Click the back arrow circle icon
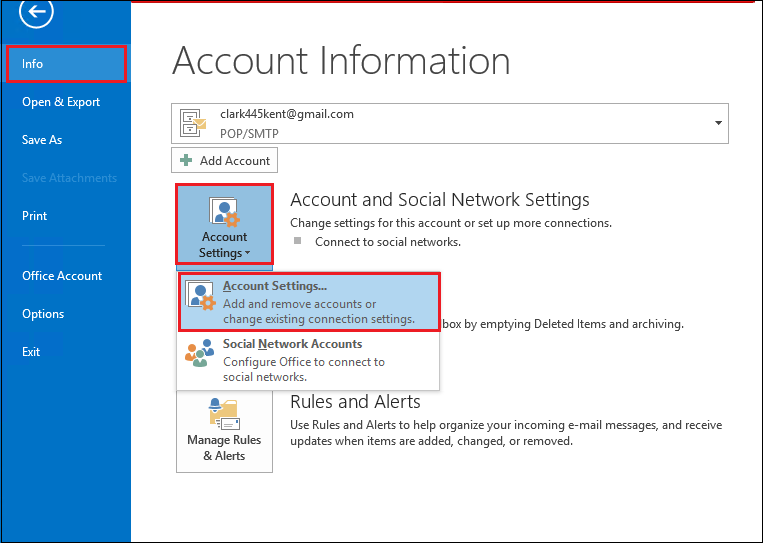764x543 pixels. (36, 11)
